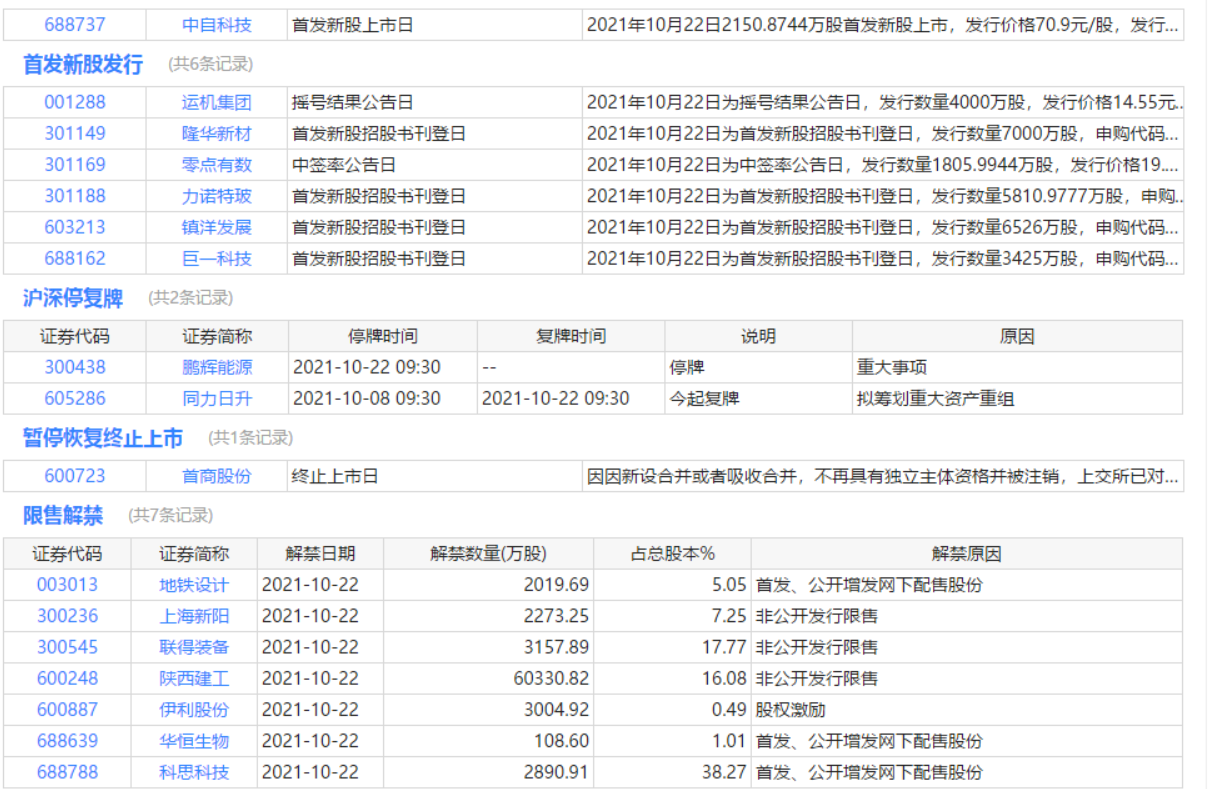The image size is (1228, 789).
Task: Click the 中自科技 stock name
Action: (x=216, y=25)
